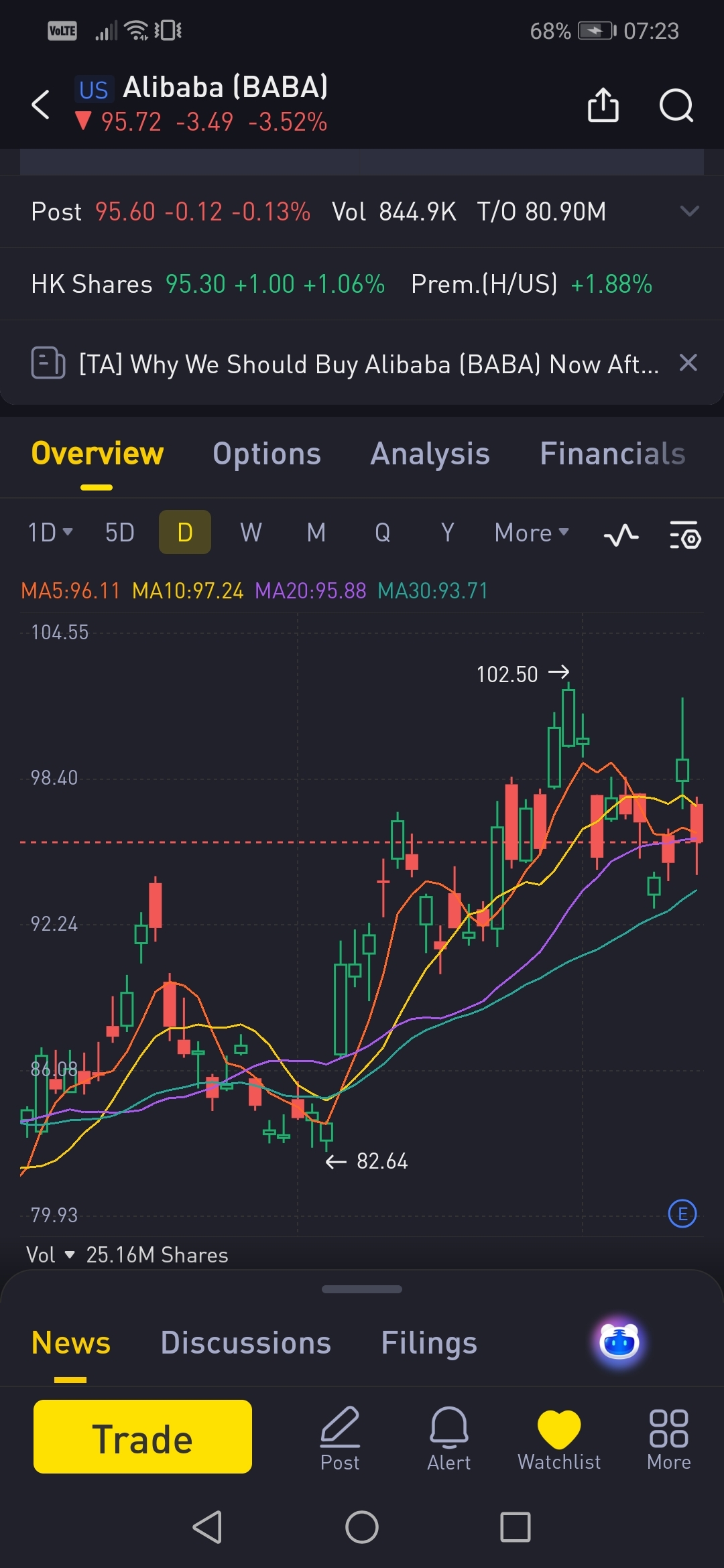The image size is (724, 1568).
Task: Open chart settings list icon
Action: pyautogui.click(x=685, y=535)
